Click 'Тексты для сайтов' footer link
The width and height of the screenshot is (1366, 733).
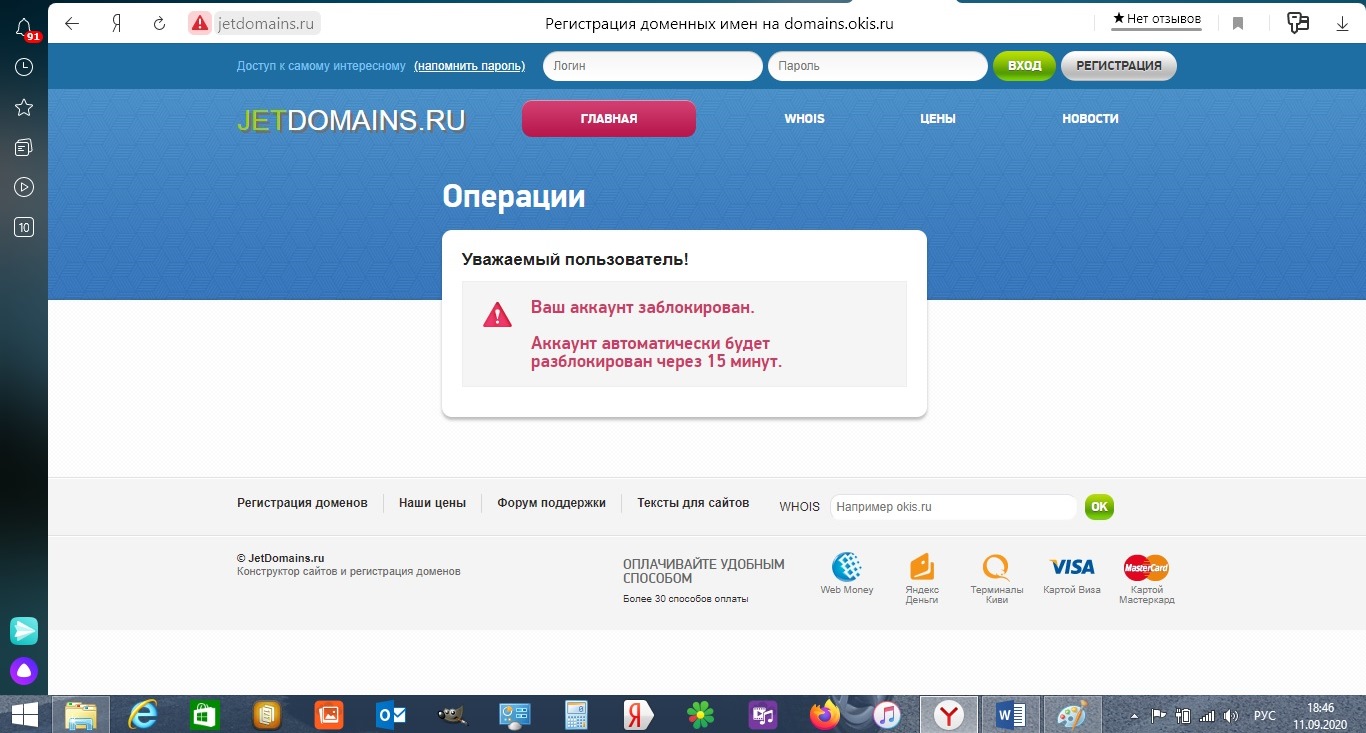click(693, 503)
